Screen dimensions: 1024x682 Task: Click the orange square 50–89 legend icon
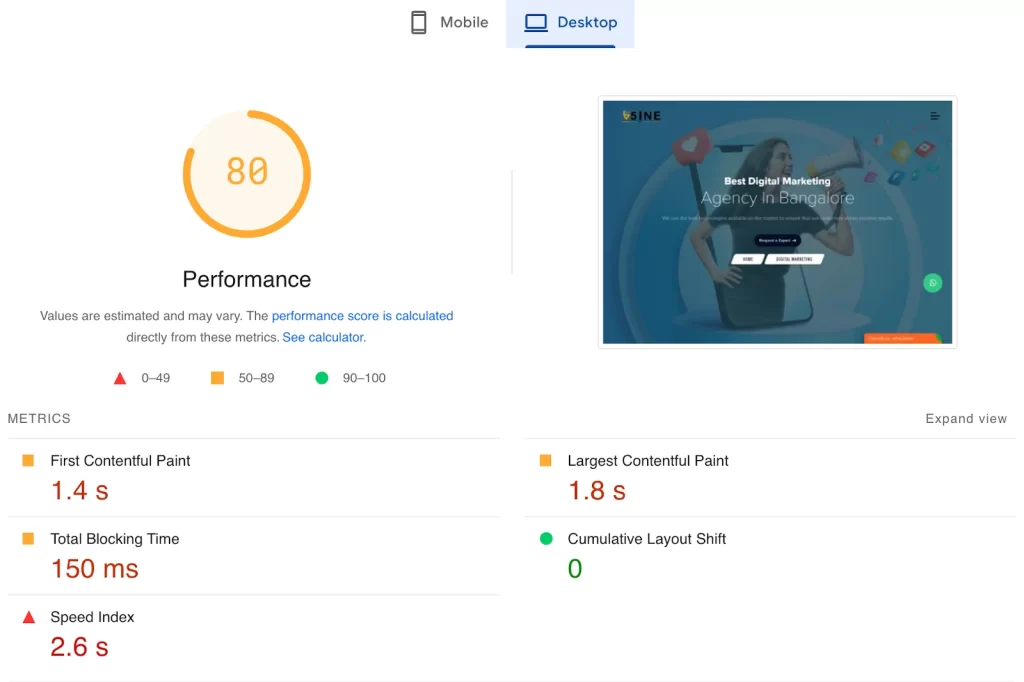click(216, 378)
